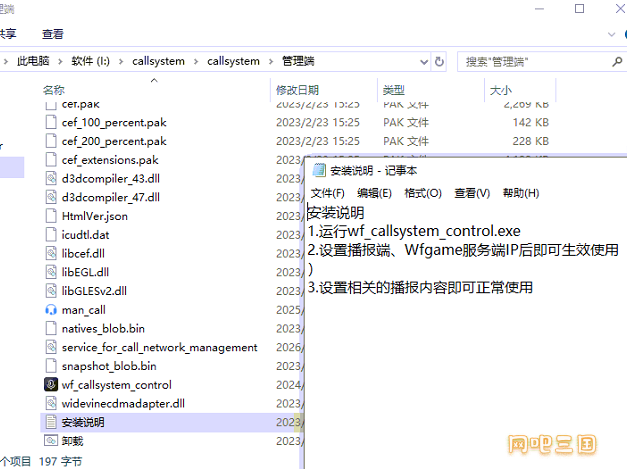This screenshot has width=627, height=469.
Task: Click the 管理端 breadcrumb
Action: pos(298,61)
